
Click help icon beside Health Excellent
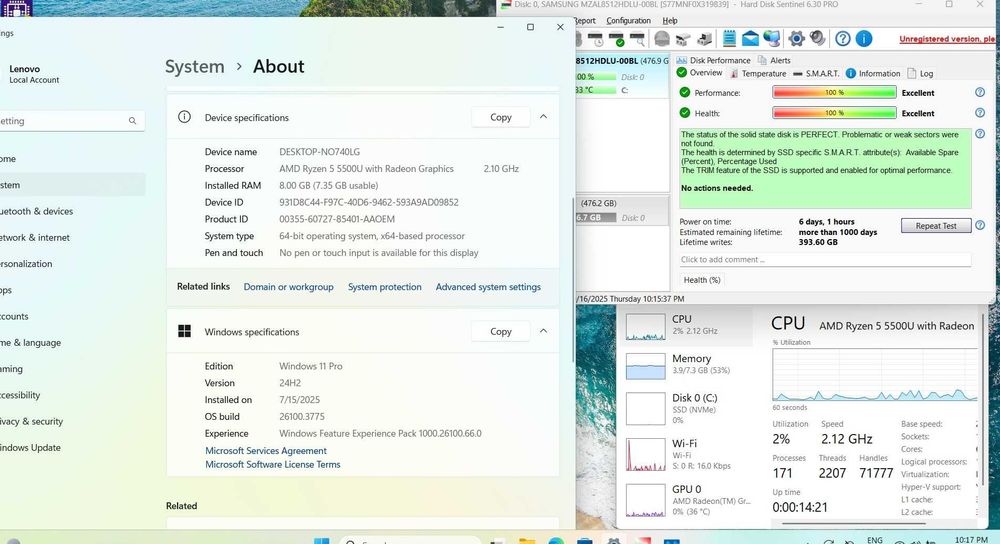click(980, 113)
